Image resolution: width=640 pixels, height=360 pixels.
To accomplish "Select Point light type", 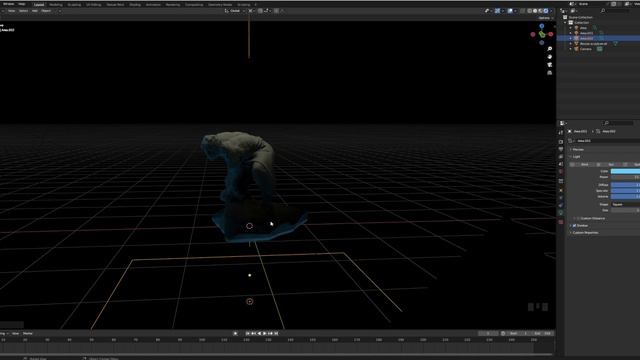I will tap(582, 164).
